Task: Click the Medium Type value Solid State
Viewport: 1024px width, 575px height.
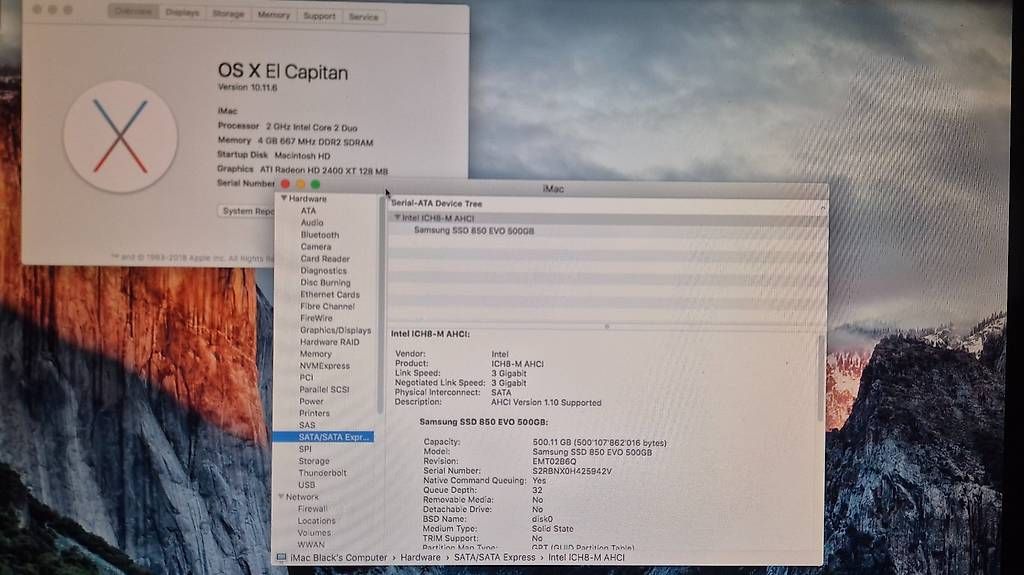Action: point(552,529)
